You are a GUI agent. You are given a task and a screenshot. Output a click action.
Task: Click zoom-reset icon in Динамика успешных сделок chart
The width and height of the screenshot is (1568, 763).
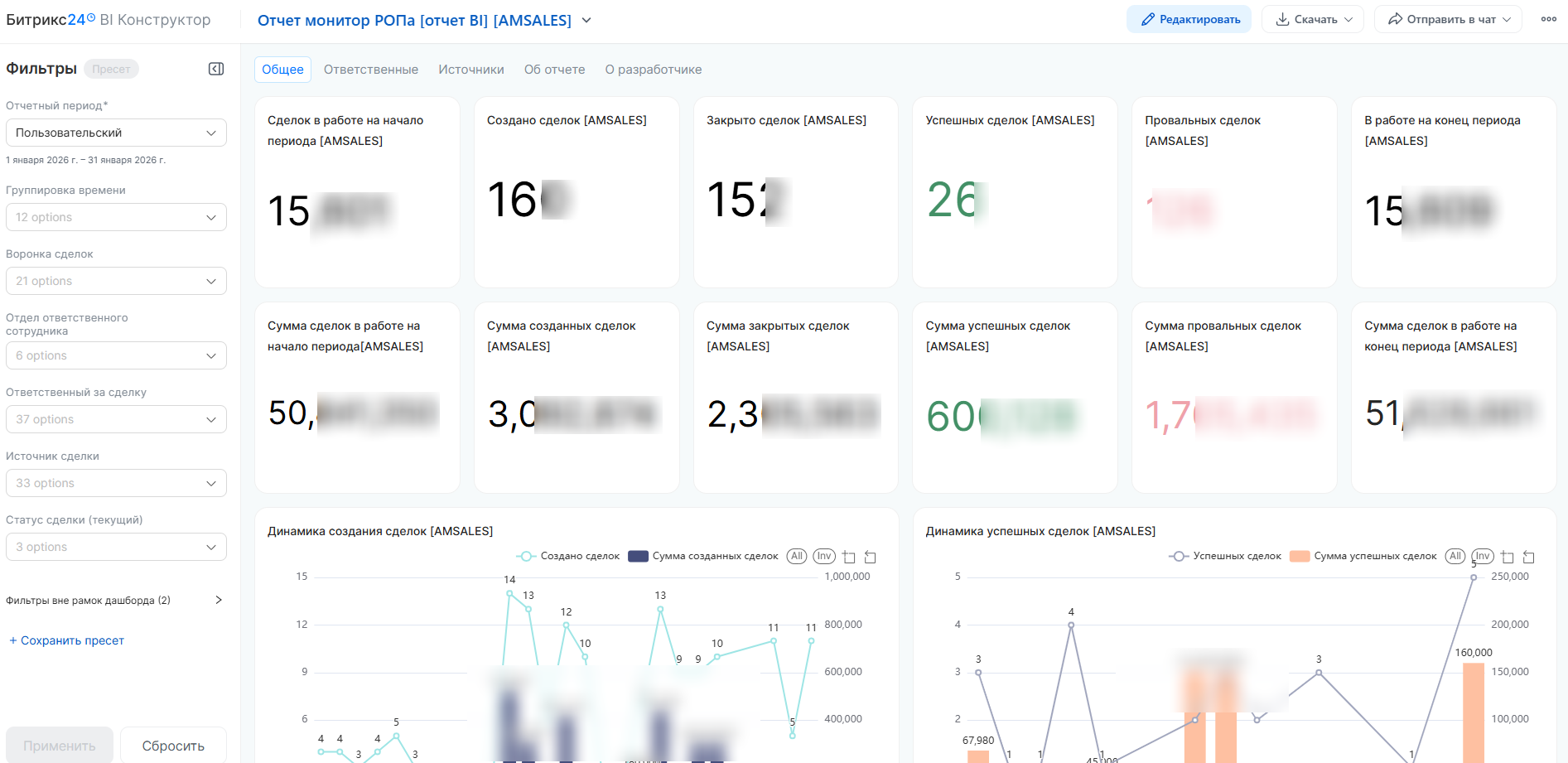click(1528, 557)
